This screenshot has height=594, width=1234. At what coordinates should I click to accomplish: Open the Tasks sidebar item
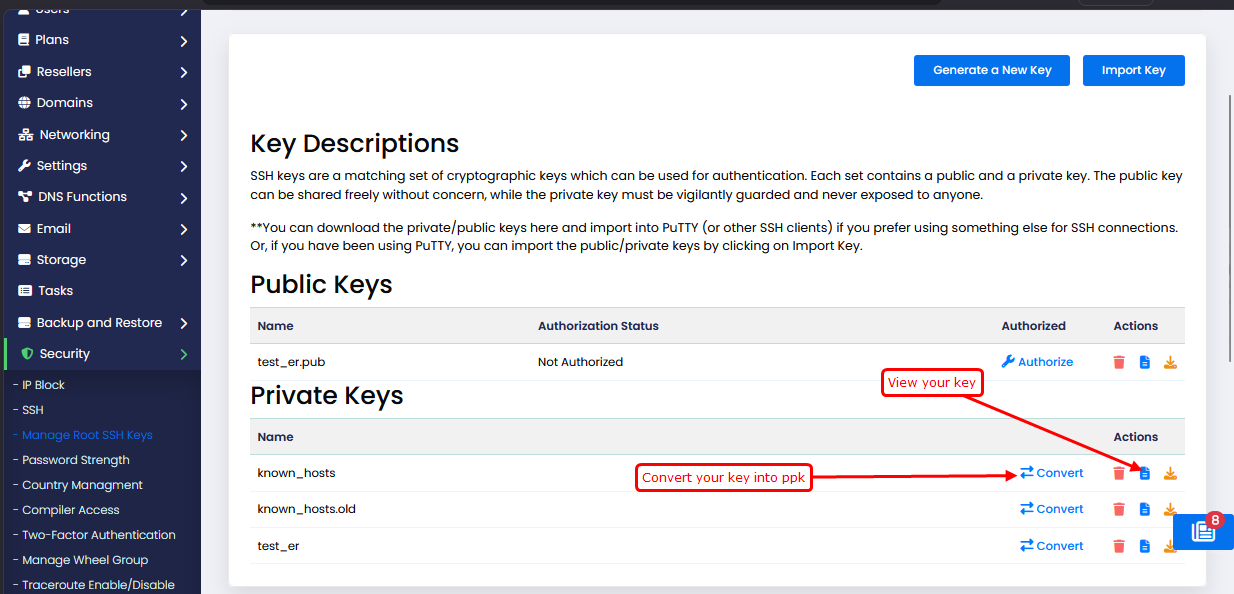[56, 291]
